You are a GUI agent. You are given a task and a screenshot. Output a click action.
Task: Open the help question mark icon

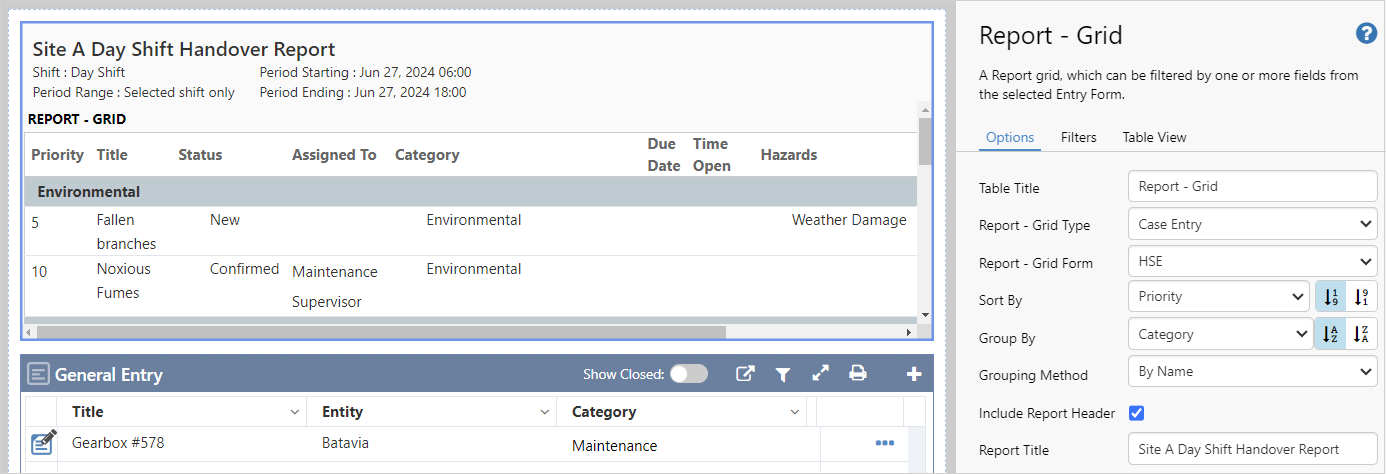(x=1366, y=34)
